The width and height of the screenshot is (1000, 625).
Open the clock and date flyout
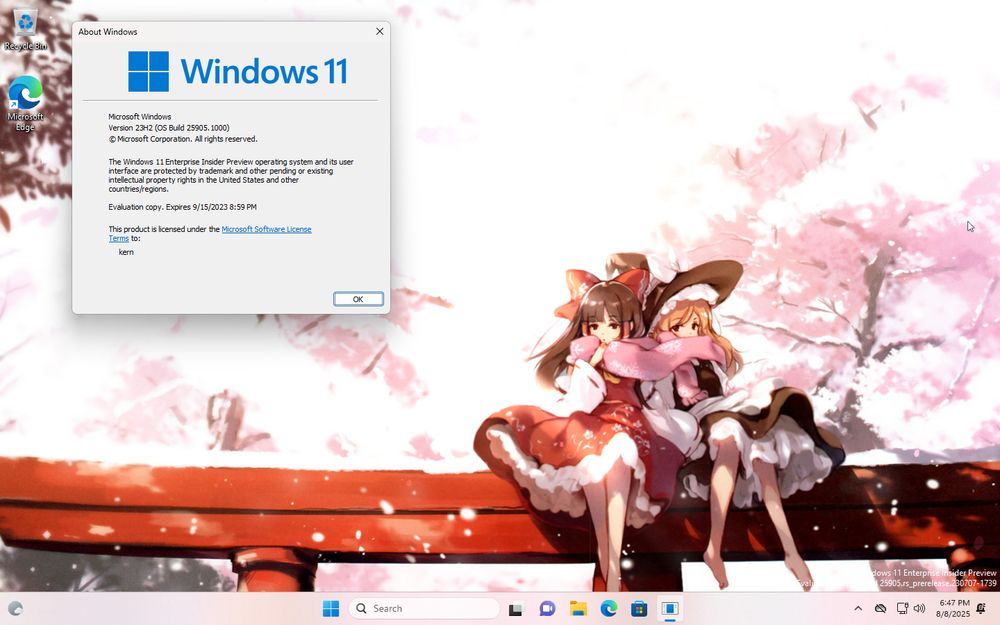(953, 608)
